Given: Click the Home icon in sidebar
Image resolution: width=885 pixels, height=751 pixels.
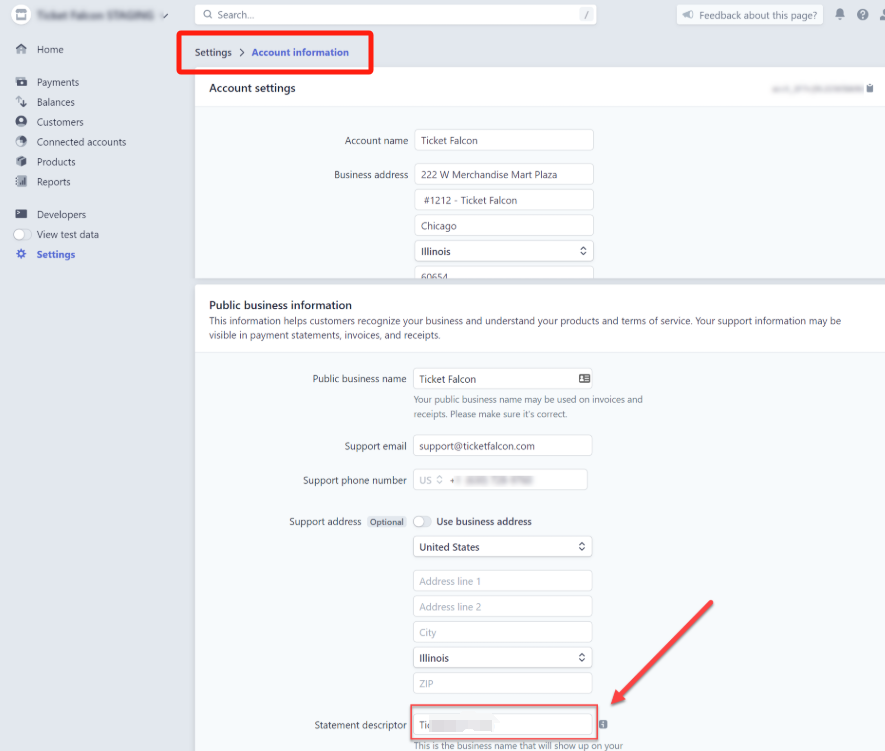Looking at the screenshot, I should click(21, 49).
